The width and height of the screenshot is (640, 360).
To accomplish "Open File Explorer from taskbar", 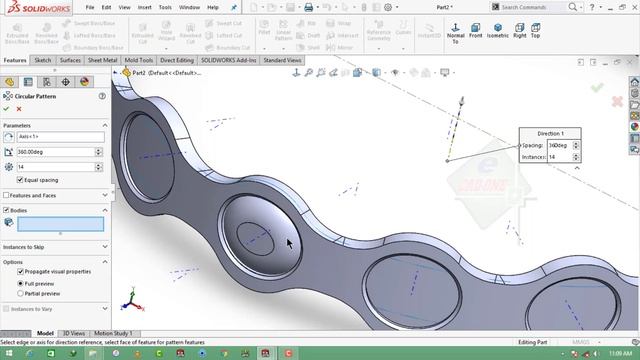I will tap(93, 353).
